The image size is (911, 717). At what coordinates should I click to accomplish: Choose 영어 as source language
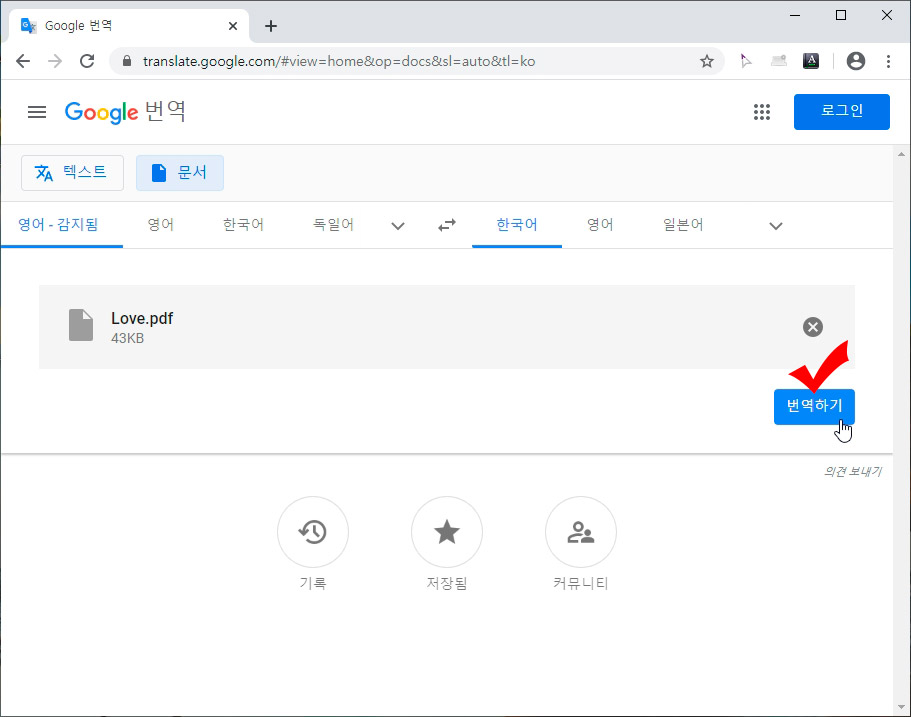161,225
